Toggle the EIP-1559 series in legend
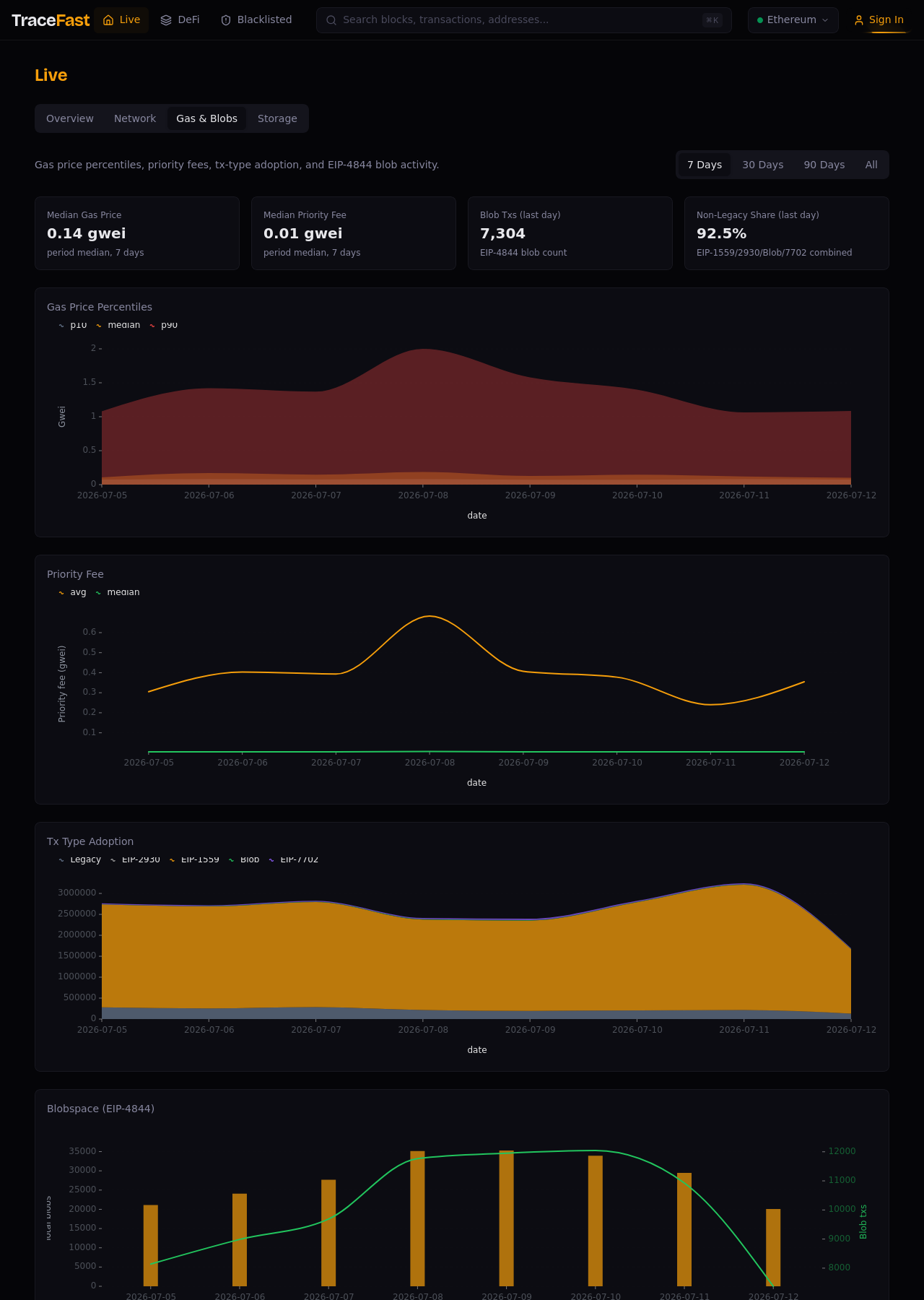This screenshot has height=1300, width=924. (194, 859)
